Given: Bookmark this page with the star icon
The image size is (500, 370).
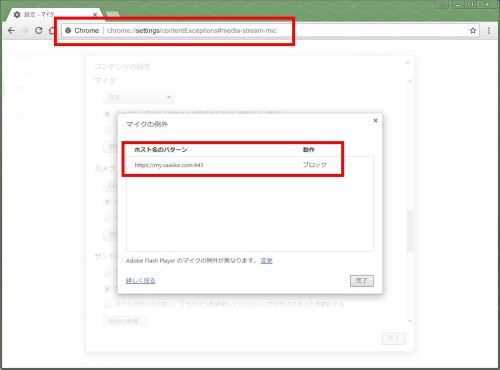Looking at the screenshot, I should (x=473, y=31).
